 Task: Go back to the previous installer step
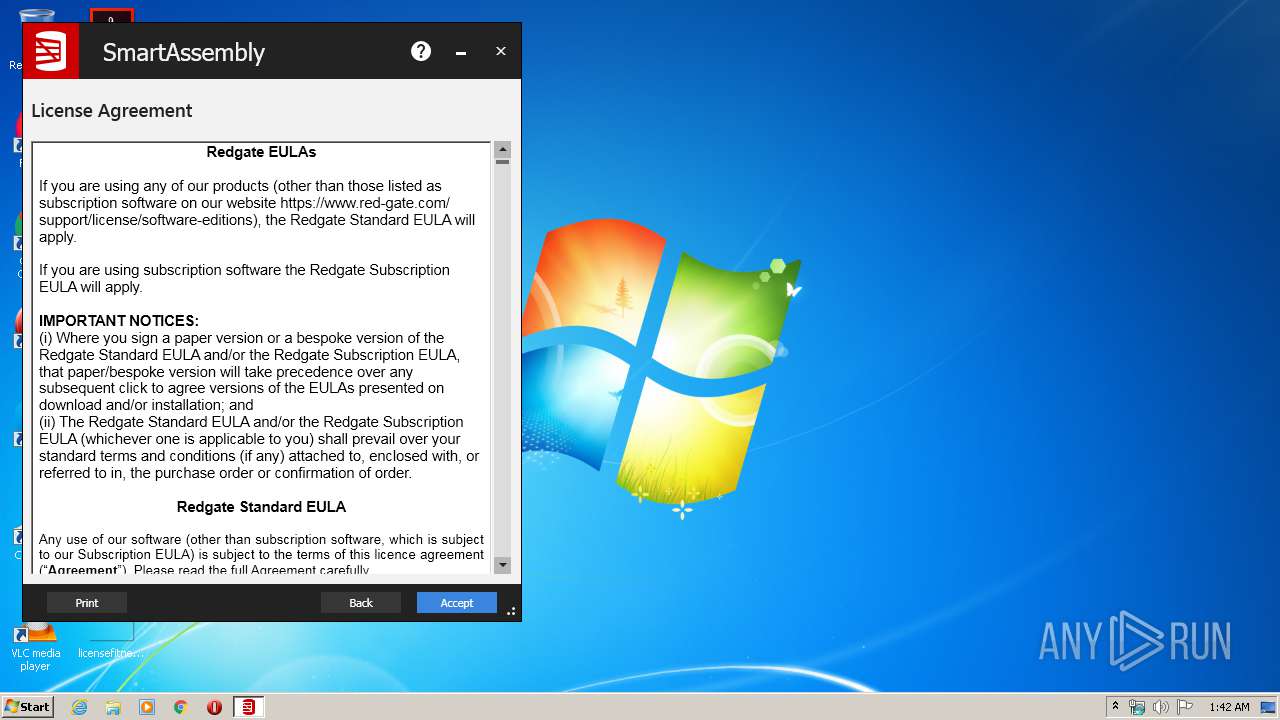[x=361, y=602]
